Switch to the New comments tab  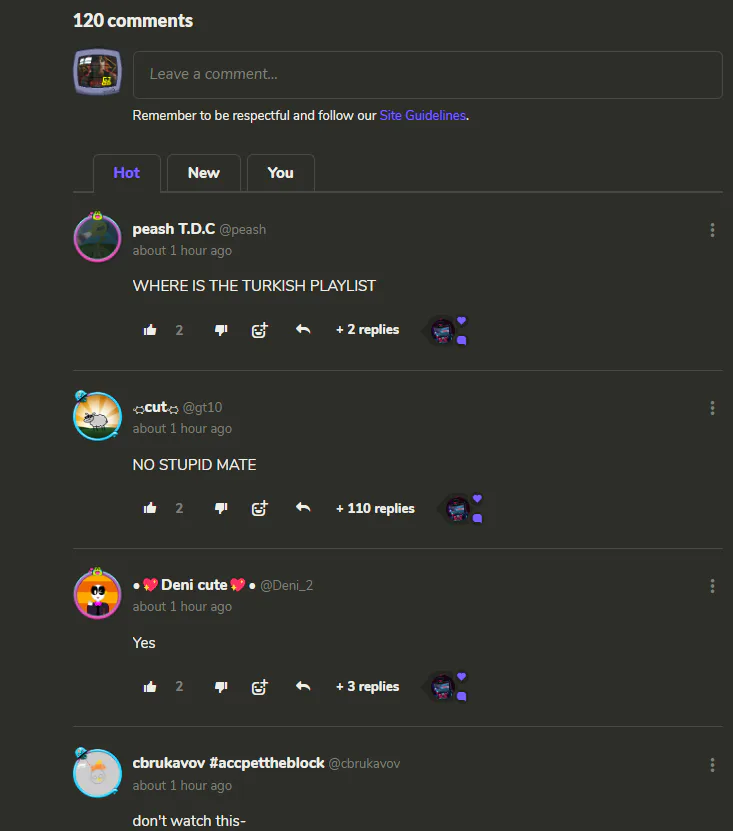coord(204,173)
